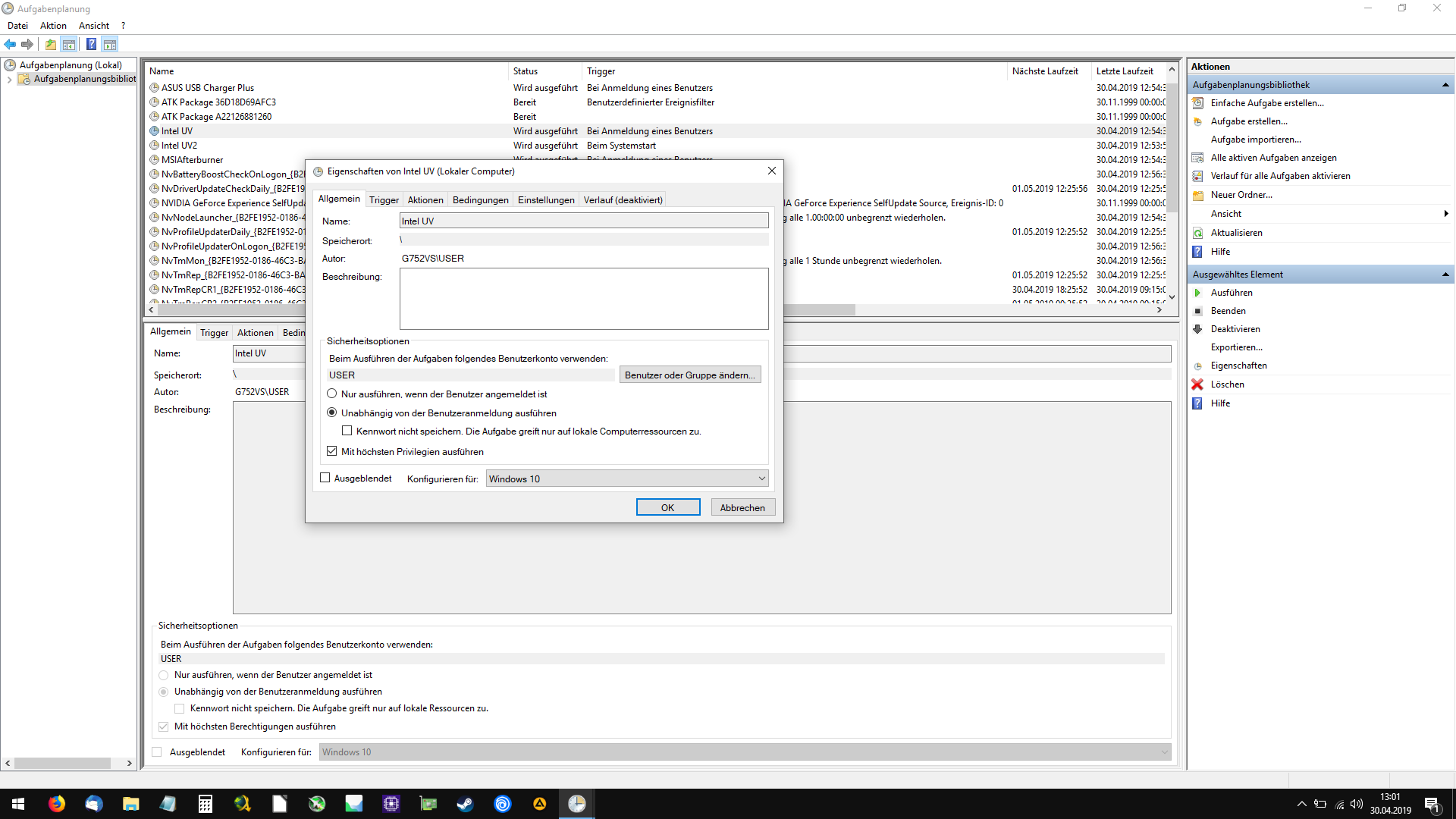1456x819 pixels.
Task: Collapse the Ausgewähltes Element section
Action: click(x=1445, y=275)
